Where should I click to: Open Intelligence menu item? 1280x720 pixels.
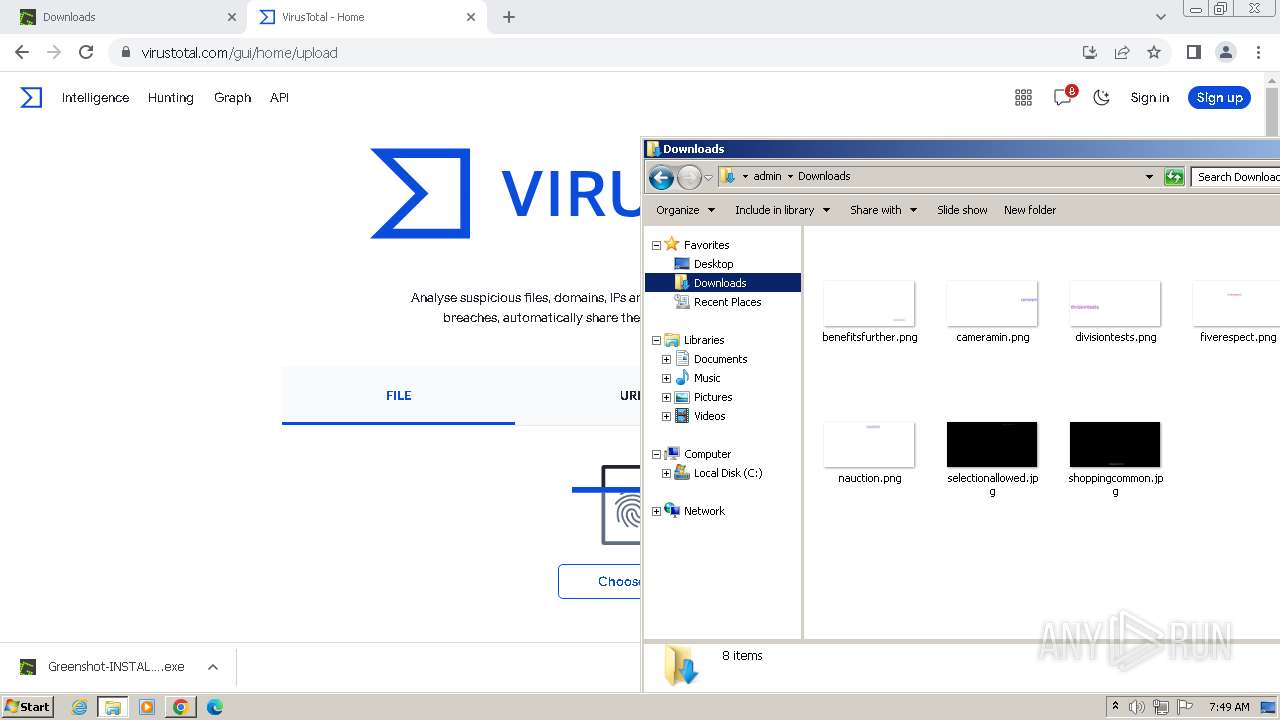click(95, 97)
